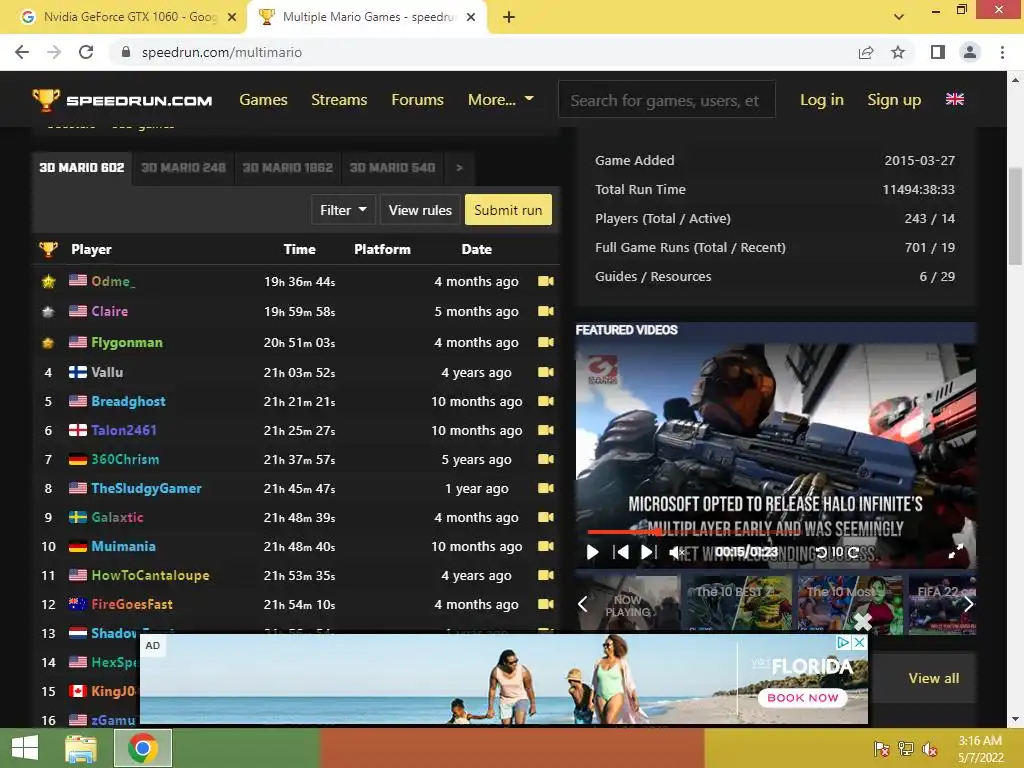Click the BOOK NOW ad button
Image resolution: width=1024 pixels, height=768 pixels.
point(803,697)
